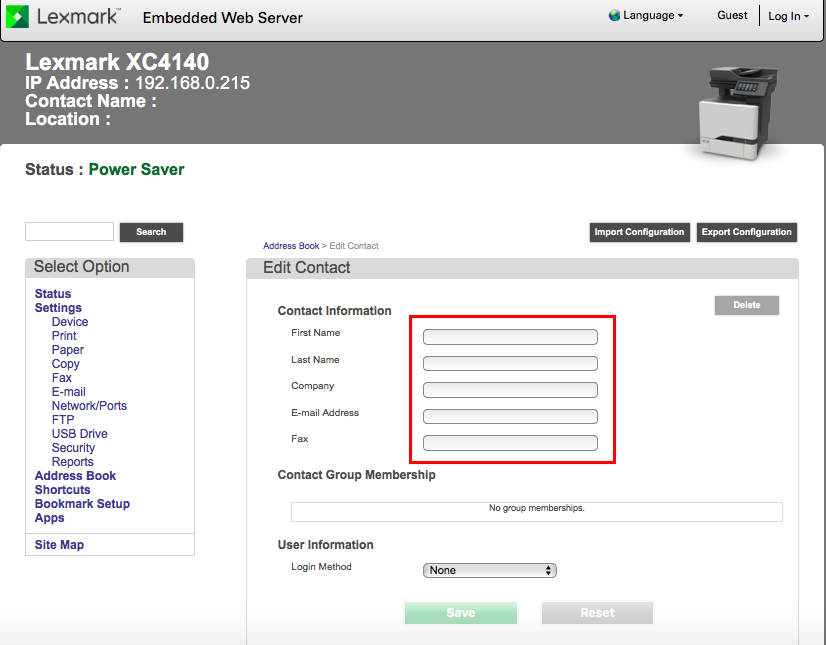
Task: Click the Address Book breadcrumb link
Action: (291, 245)
